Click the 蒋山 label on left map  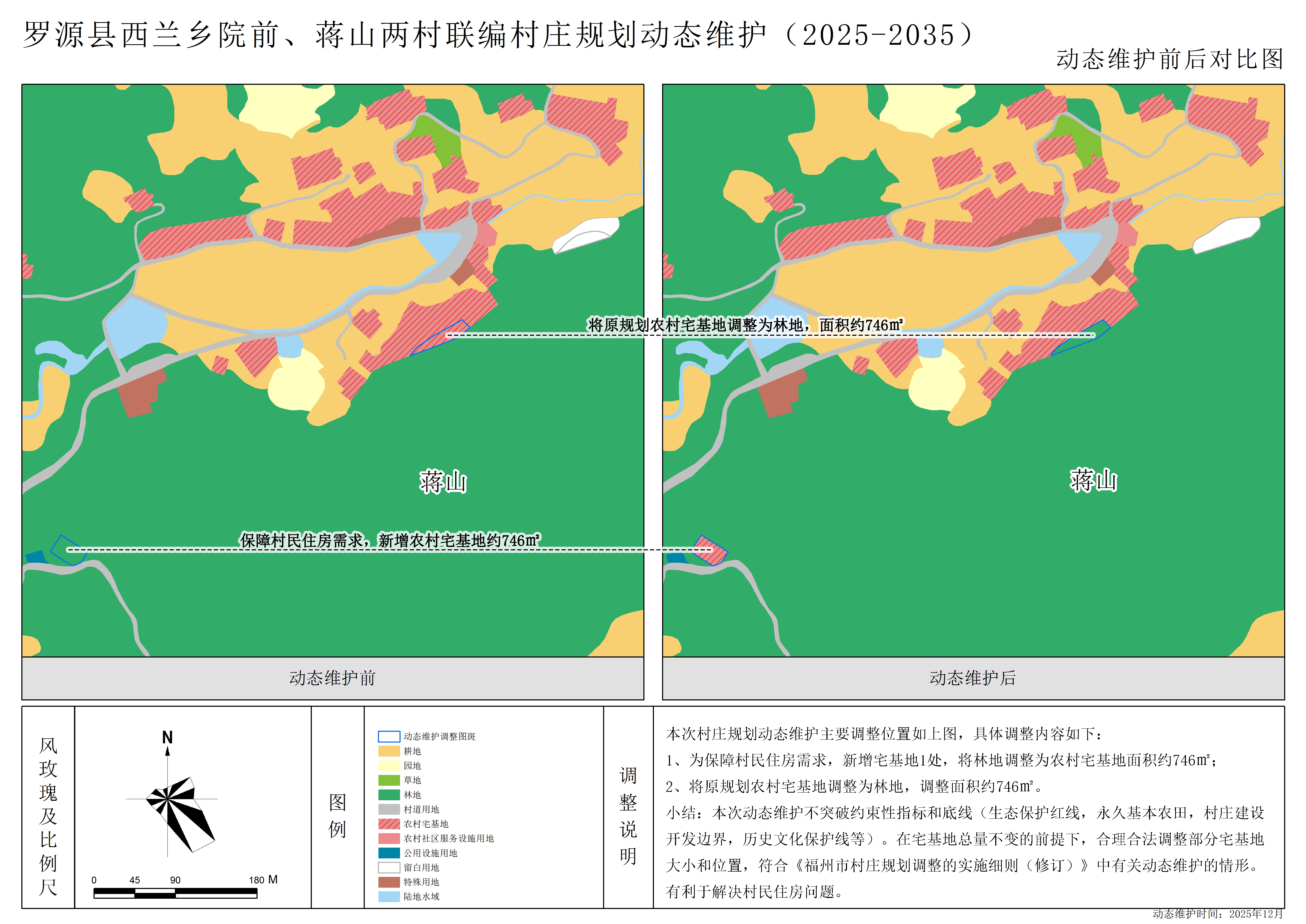[443, 482]
